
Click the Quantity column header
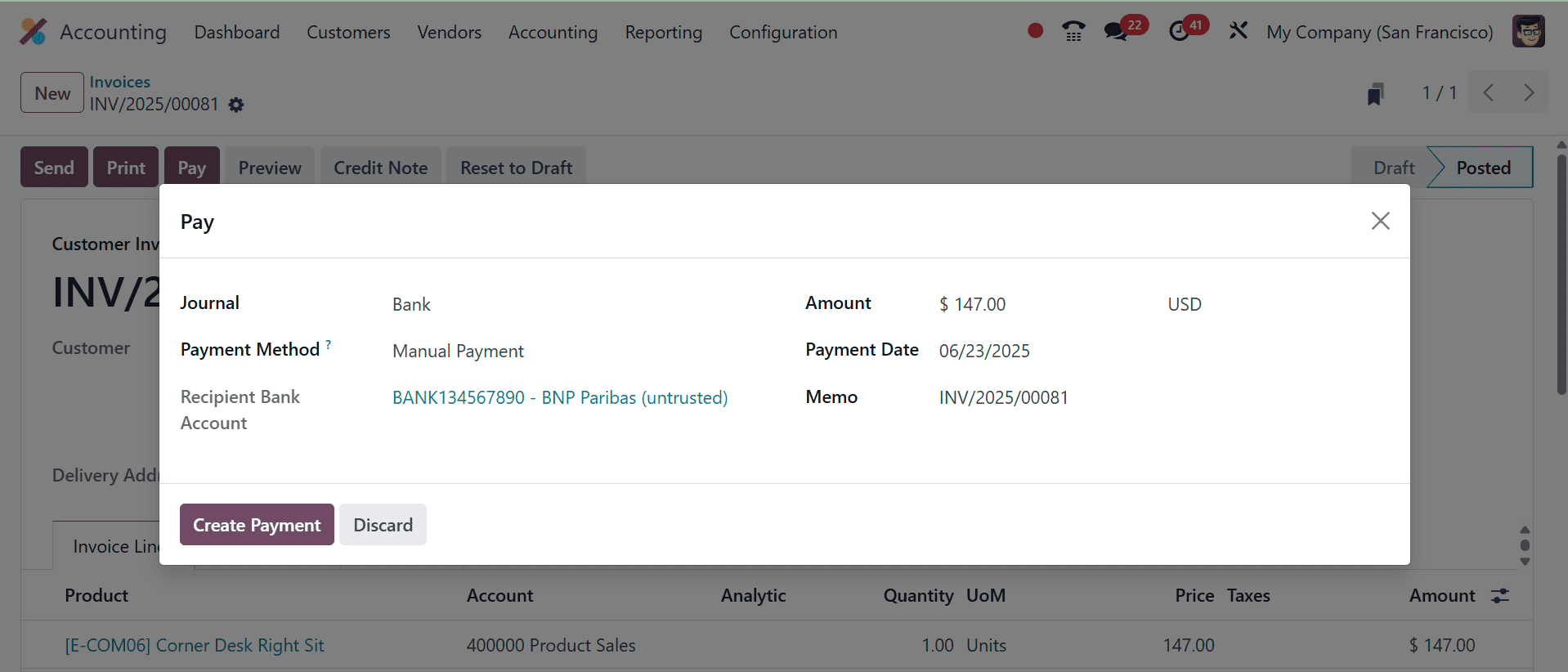918,595
